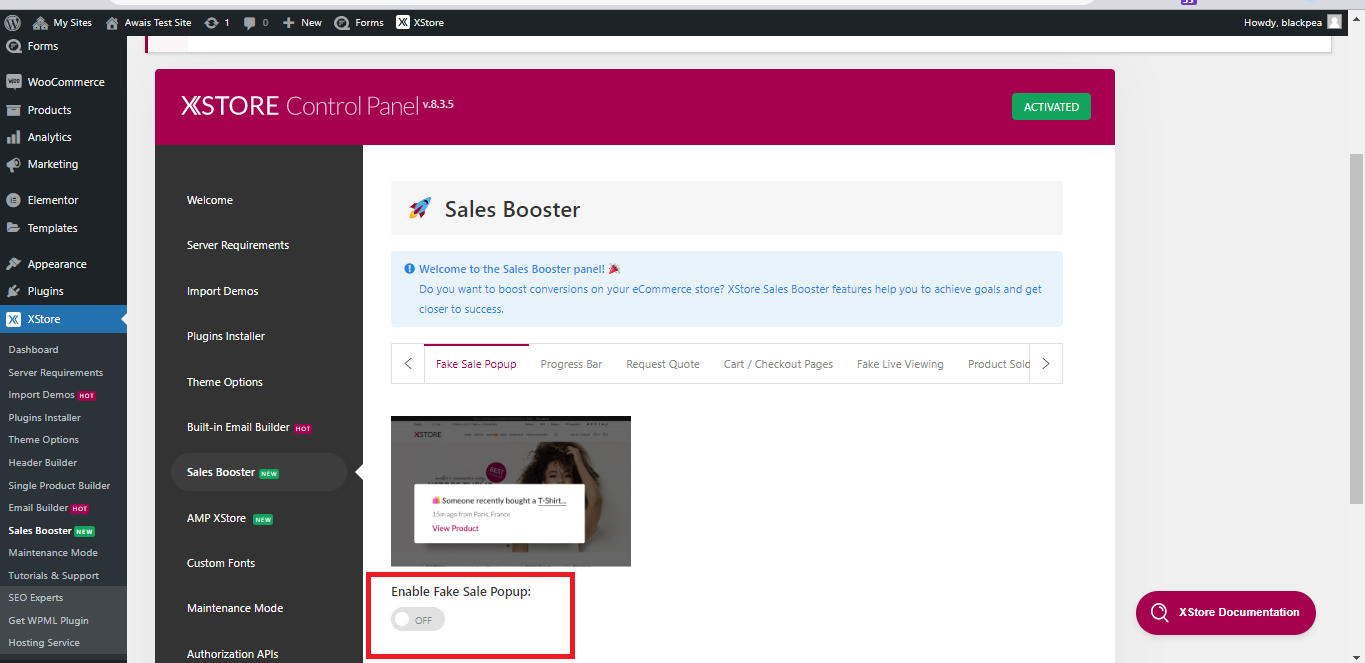Open Tutorials & Support submenu item
This screenshot has width=1365, height=663.
click(53, 576)
